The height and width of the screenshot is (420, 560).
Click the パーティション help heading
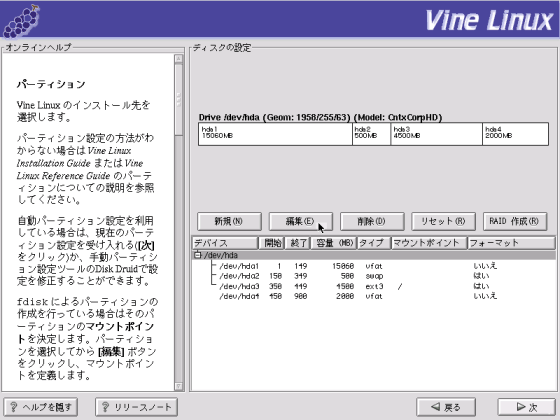51,84
